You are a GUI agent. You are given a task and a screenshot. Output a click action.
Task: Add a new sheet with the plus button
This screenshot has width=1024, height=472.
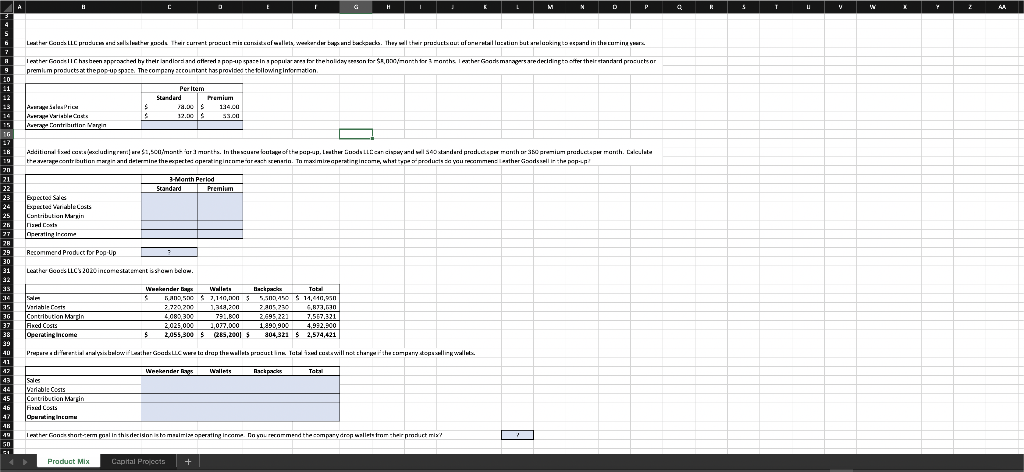point(187,462)
